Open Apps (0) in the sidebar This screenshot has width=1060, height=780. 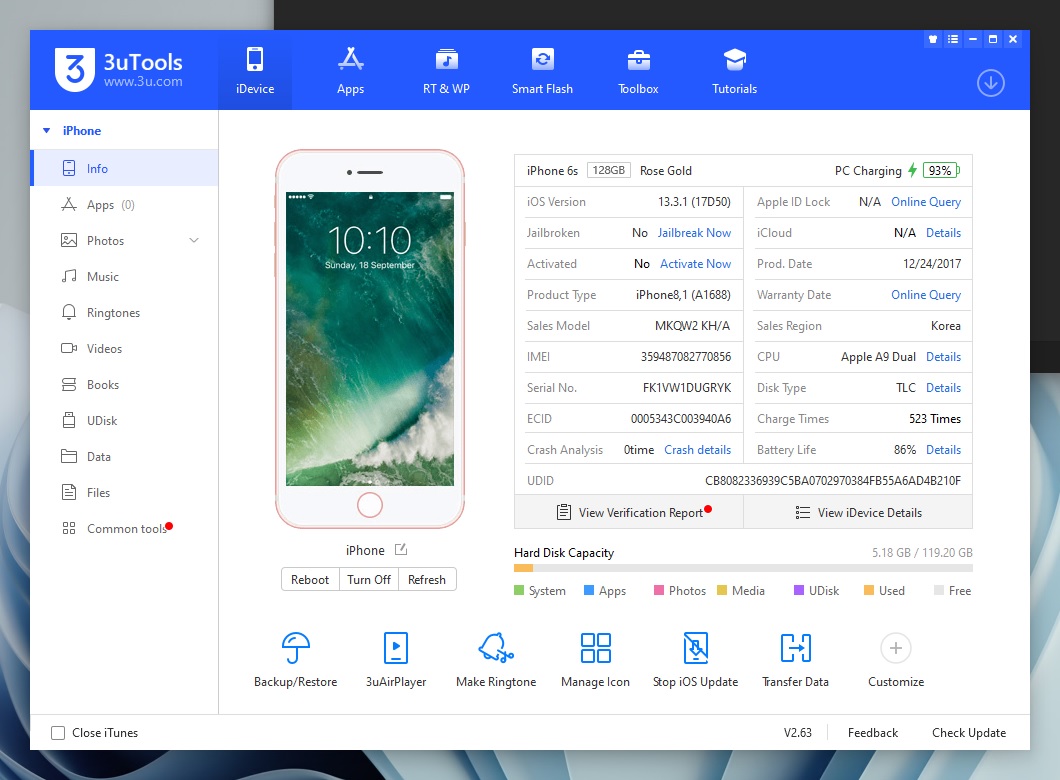click(x=124, y=205)
